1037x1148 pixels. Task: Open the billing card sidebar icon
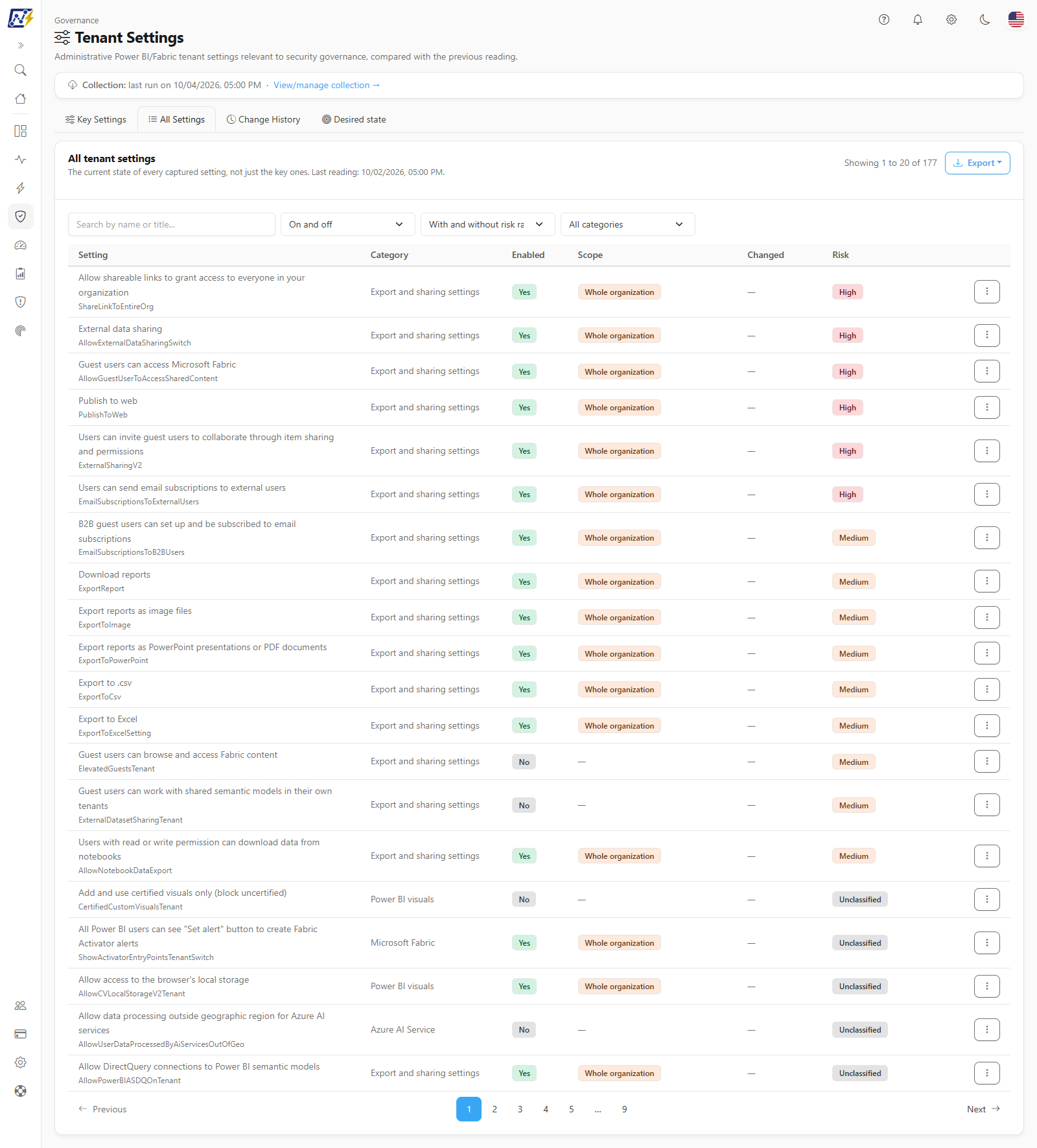coord(21,1034)
